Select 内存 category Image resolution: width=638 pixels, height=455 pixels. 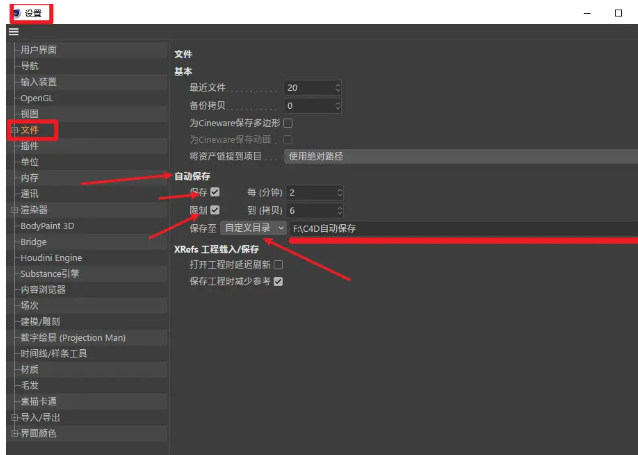click(29, 178)
